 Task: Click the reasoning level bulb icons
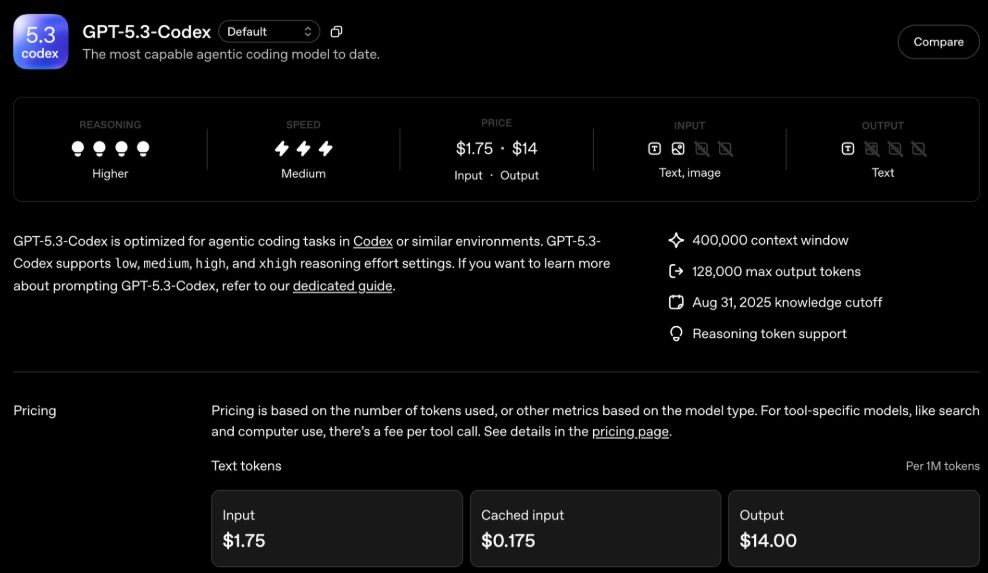pyautogui.click(x=110, y=149)
